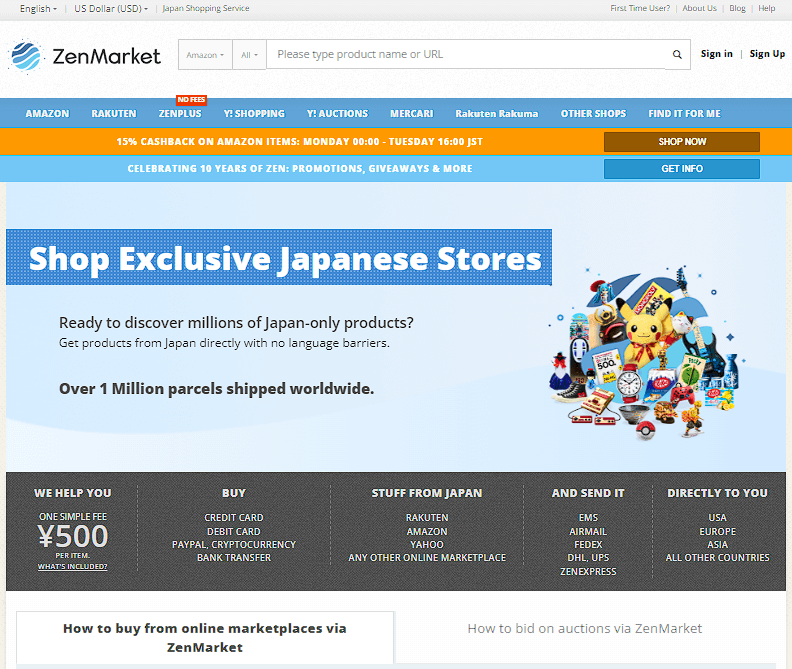Expand the All category dropdown in search
Image resolution: width=792 pixels, height=669 pixels.
250,55
